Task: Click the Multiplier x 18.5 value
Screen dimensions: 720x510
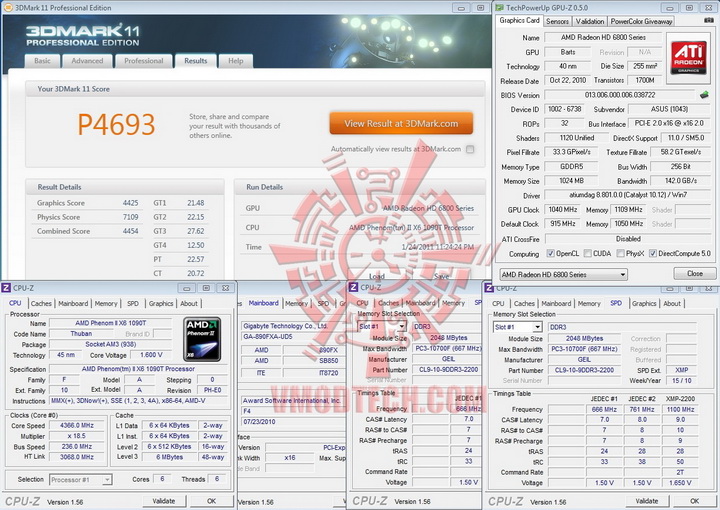Action: pyautogui.click(x=76, y=436)
